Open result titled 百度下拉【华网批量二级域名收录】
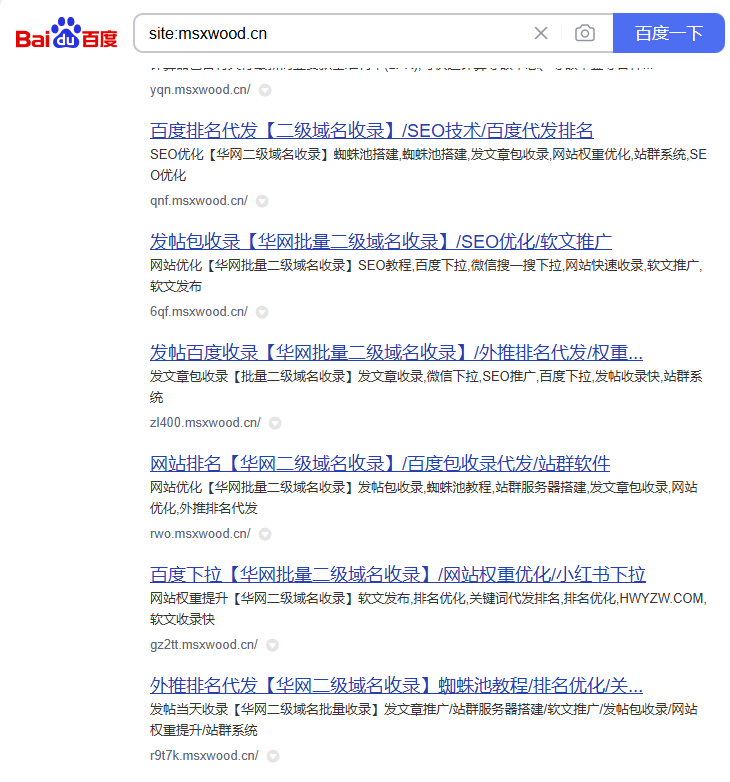The height and width of the screenshot is (782, 730). (397, 575)
